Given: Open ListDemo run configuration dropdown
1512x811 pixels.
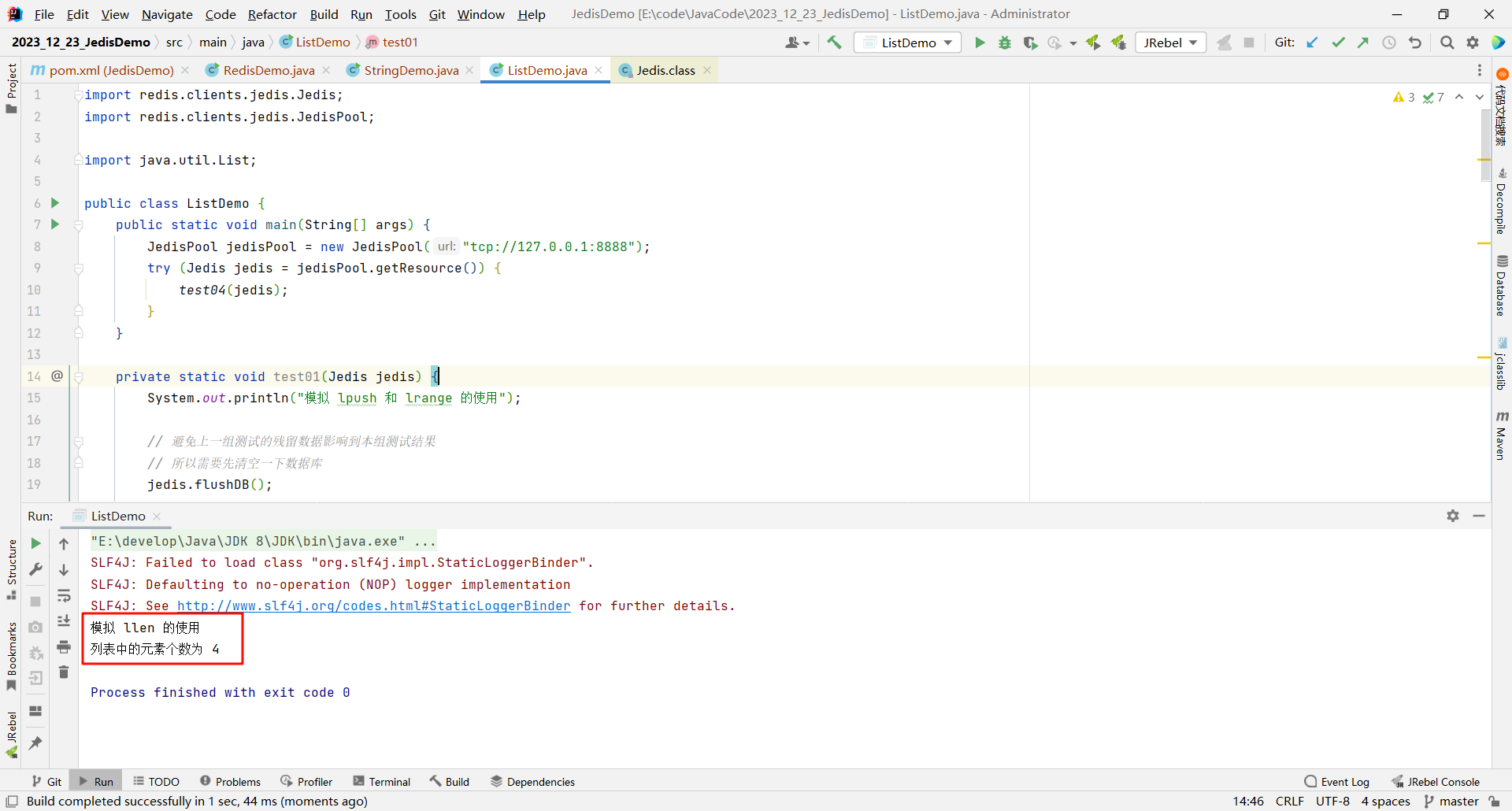Looking at the screenshot, I should point(907,43).
